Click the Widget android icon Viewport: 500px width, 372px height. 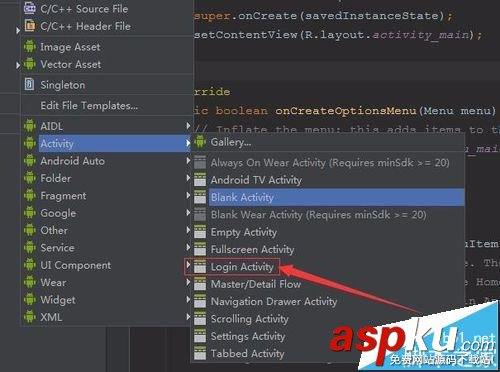pos(30,299)
